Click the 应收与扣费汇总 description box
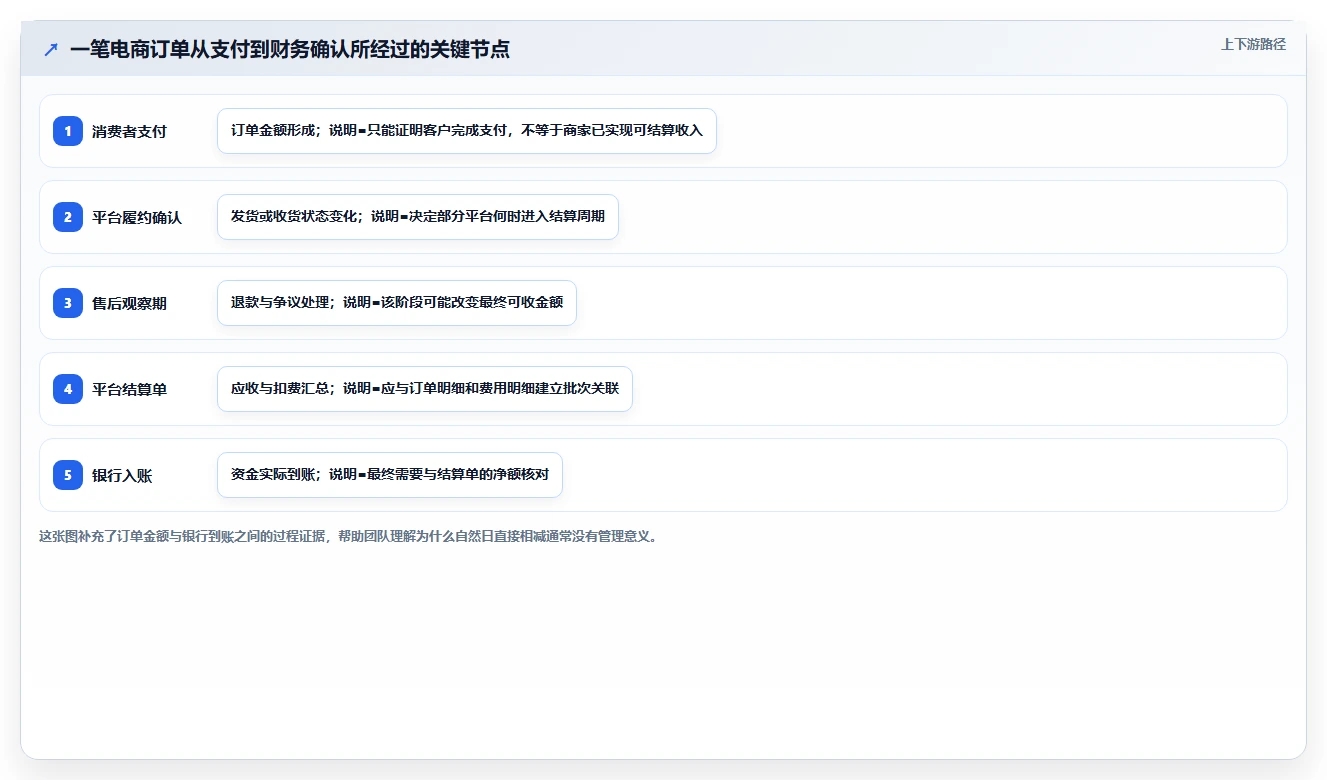Image resolution: width=1327 pixels, height=780 pixels. click(x=425, y=389)
